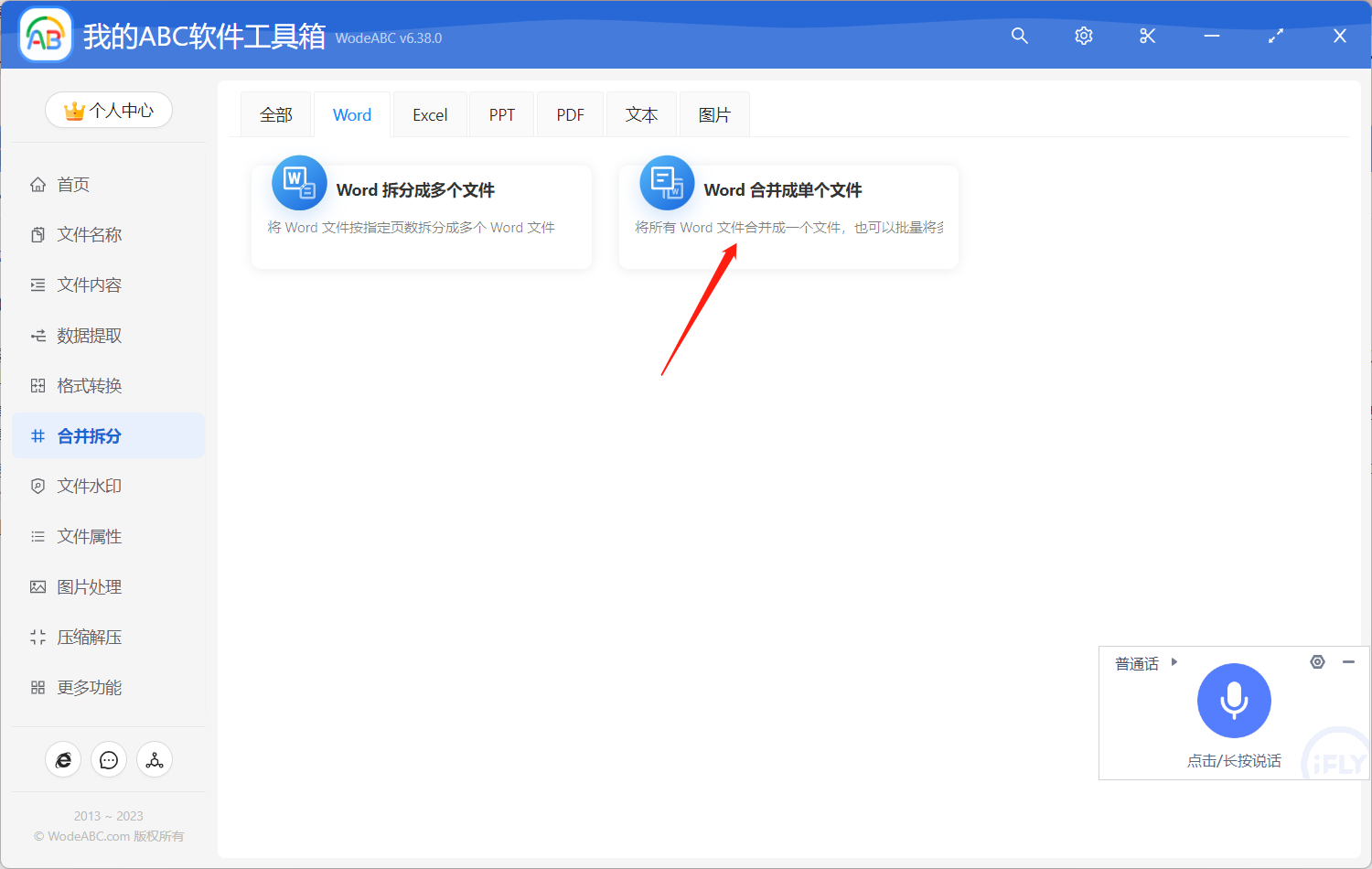Select 格式转换 in the left sidebar
This screenshot has height=869, width=1372.
tap(87, 385)
